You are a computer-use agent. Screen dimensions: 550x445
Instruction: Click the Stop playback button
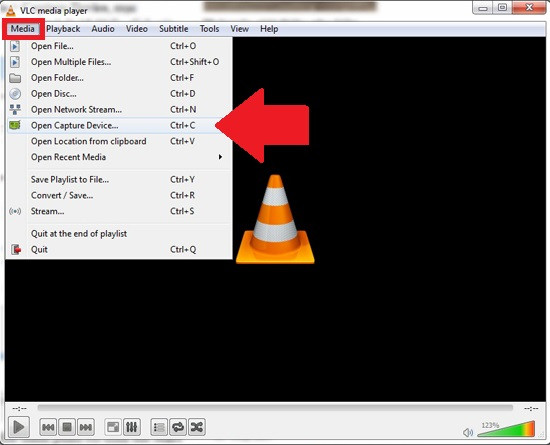(x=67, y=427)
